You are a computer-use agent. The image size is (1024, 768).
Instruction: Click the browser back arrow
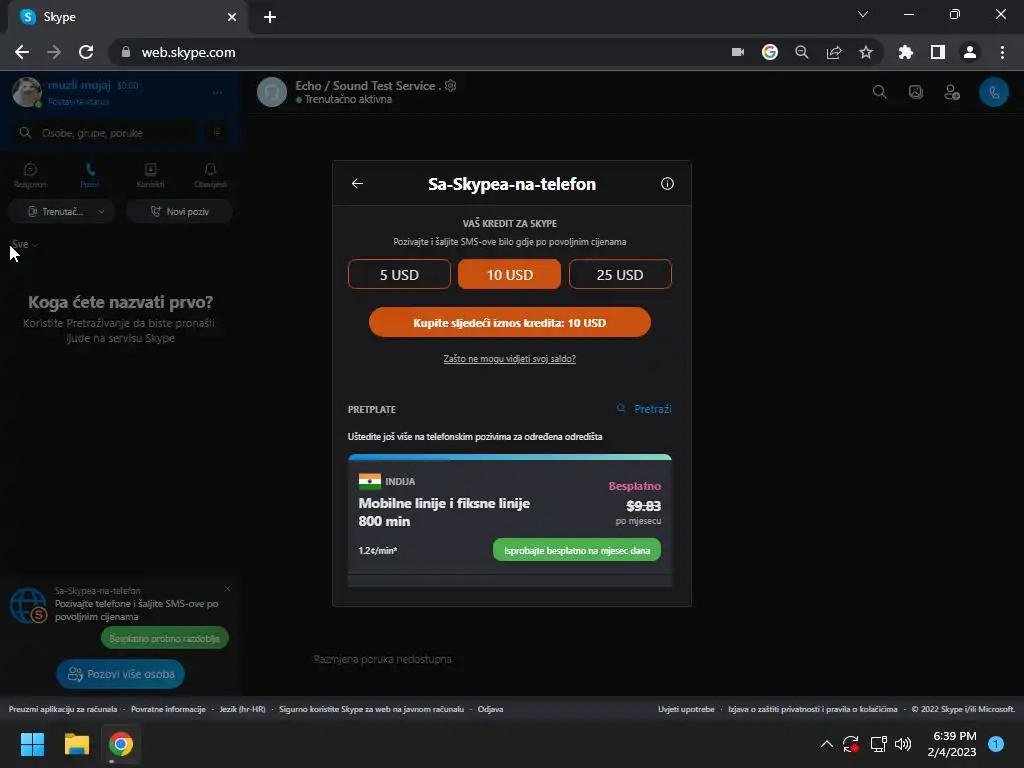pyautogui.click(x=22, y=52)
